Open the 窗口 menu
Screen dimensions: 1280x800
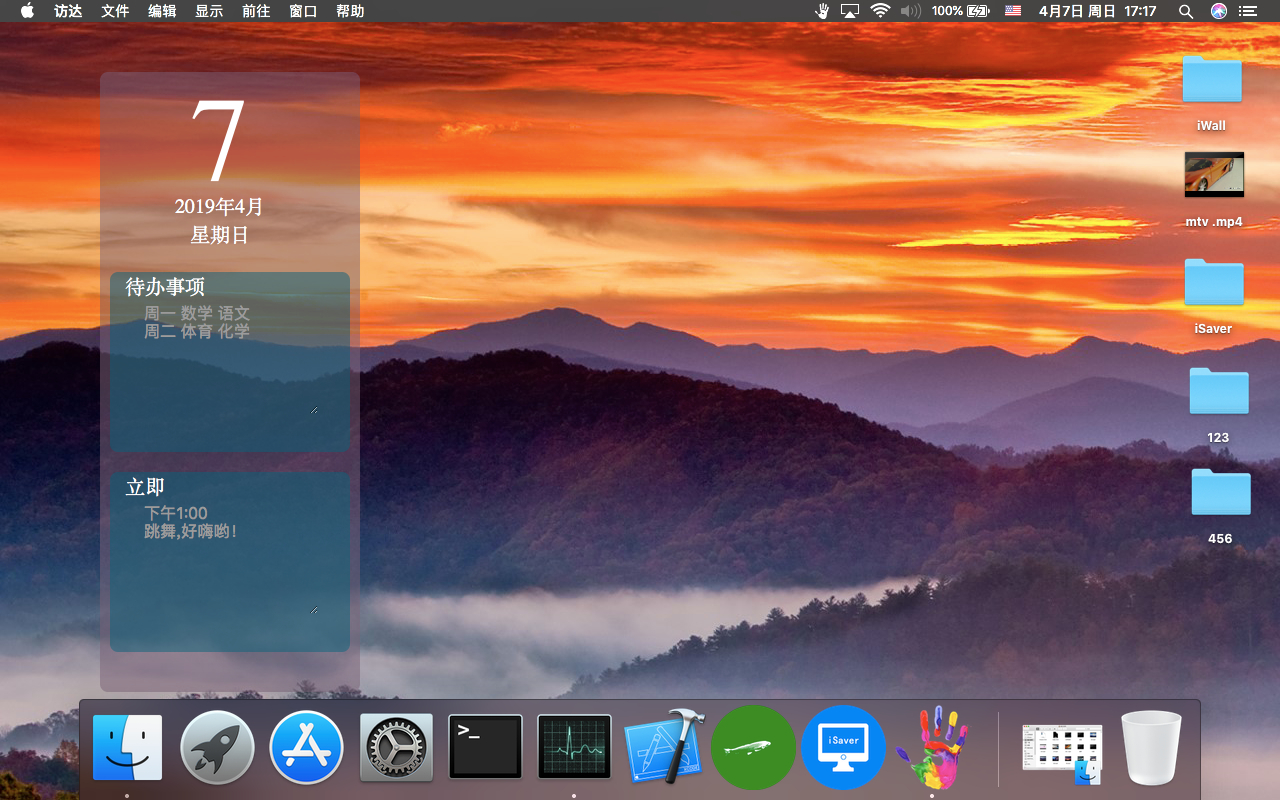pyautogui.click(x=303, y=11)
